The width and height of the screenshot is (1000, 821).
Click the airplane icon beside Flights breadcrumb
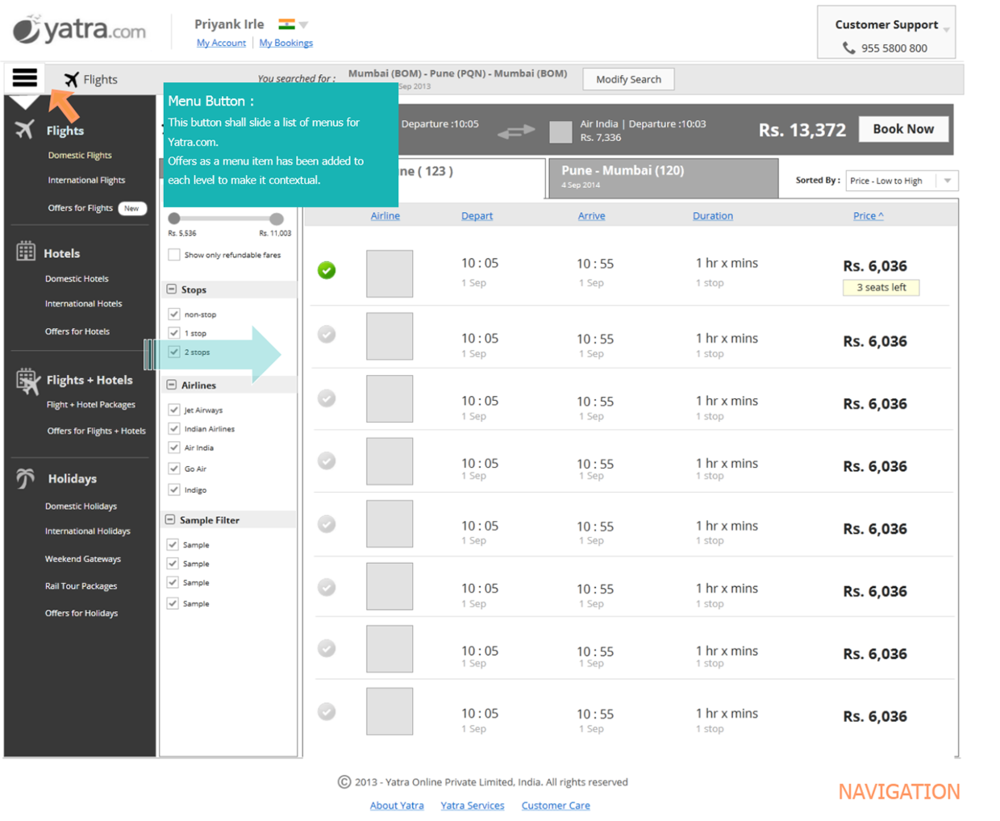coord(71,79)
